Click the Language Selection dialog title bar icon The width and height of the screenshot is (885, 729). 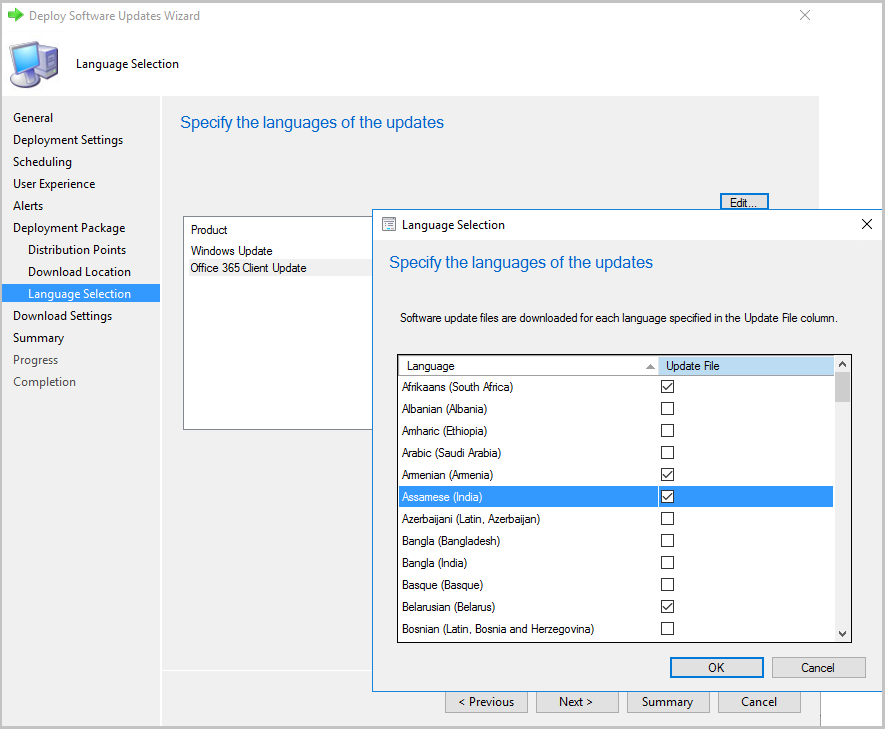point(388,224)
